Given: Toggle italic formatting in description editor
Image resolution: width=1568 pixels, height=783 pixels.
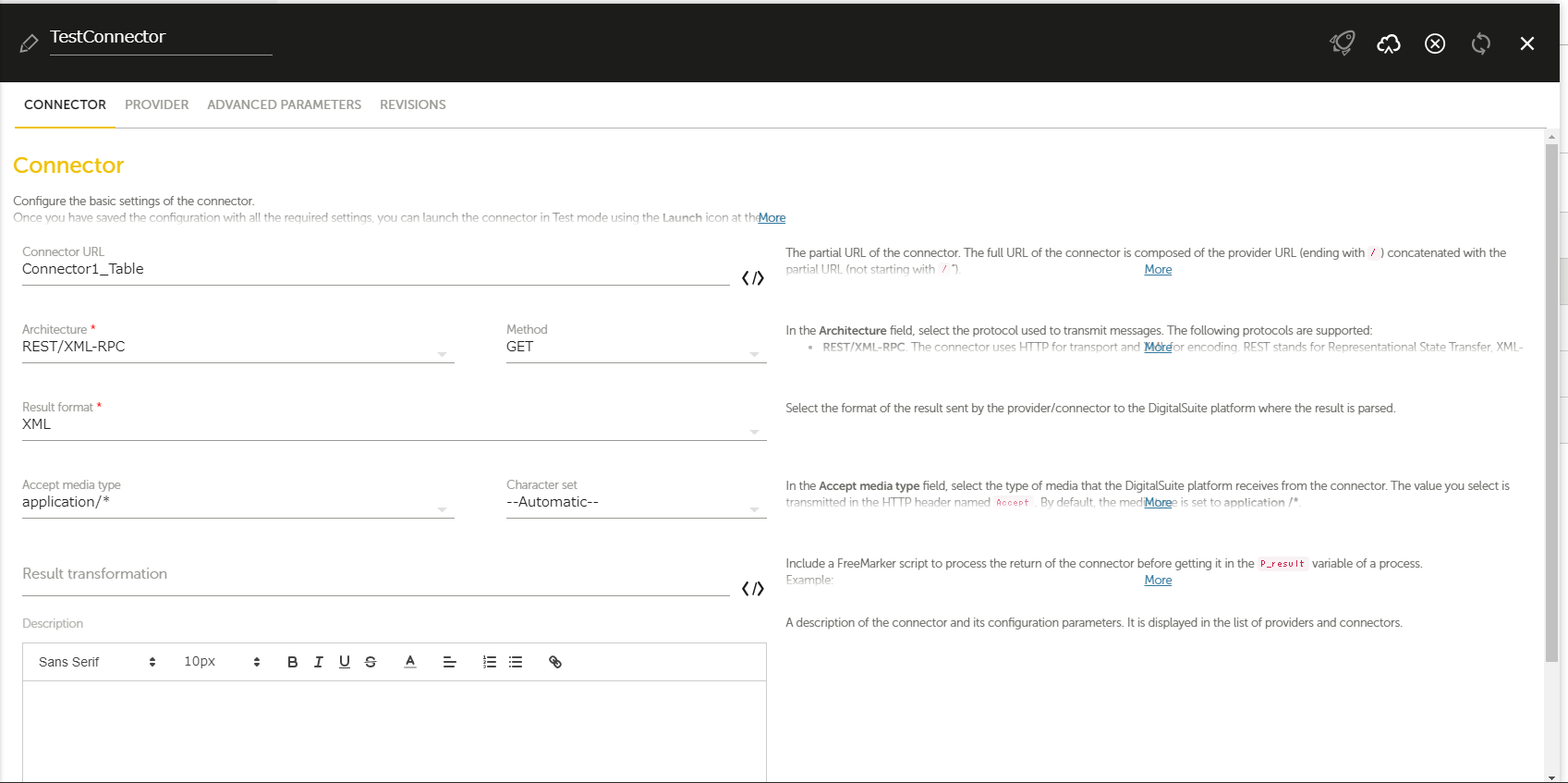Looking at the screenshot, I should point(318,662).
